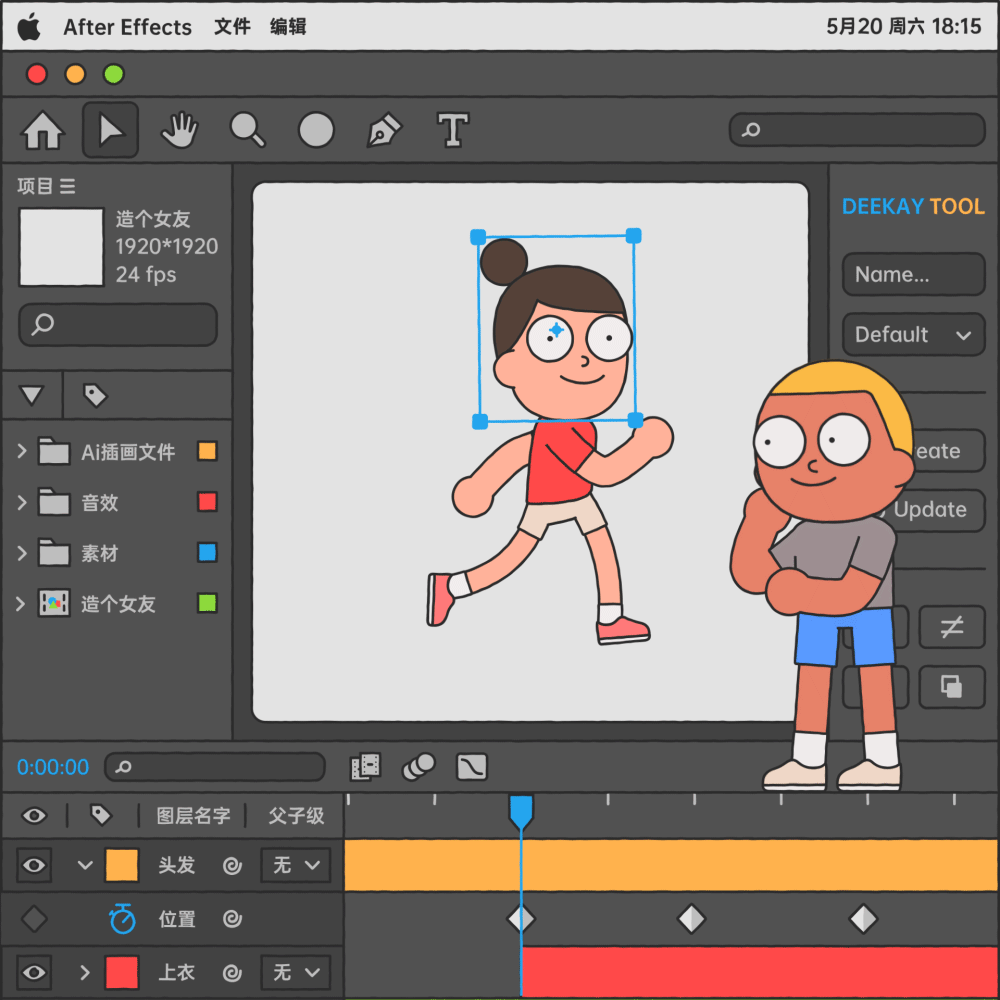Select the Type text tool
Screen dimensions: 1000x1000
point(453,130)
